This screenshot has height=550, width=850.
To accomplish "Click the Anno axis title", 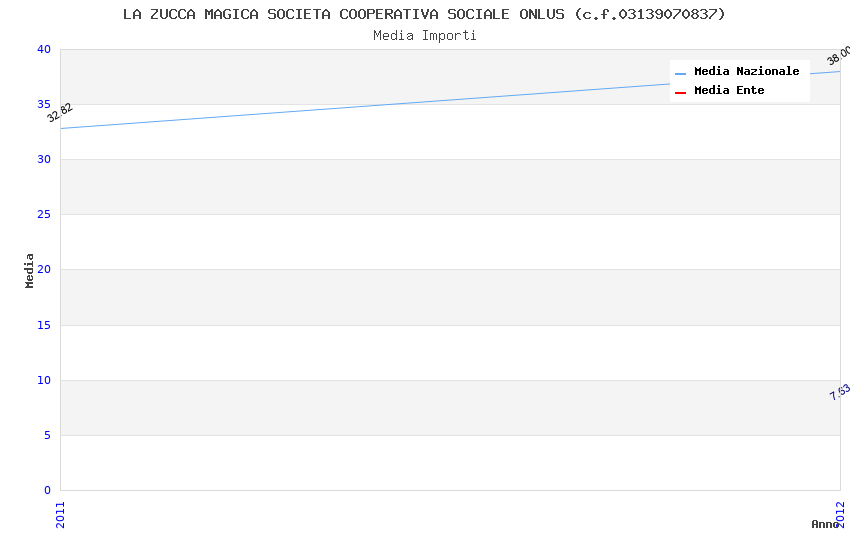I will click(x=825, y=524).
